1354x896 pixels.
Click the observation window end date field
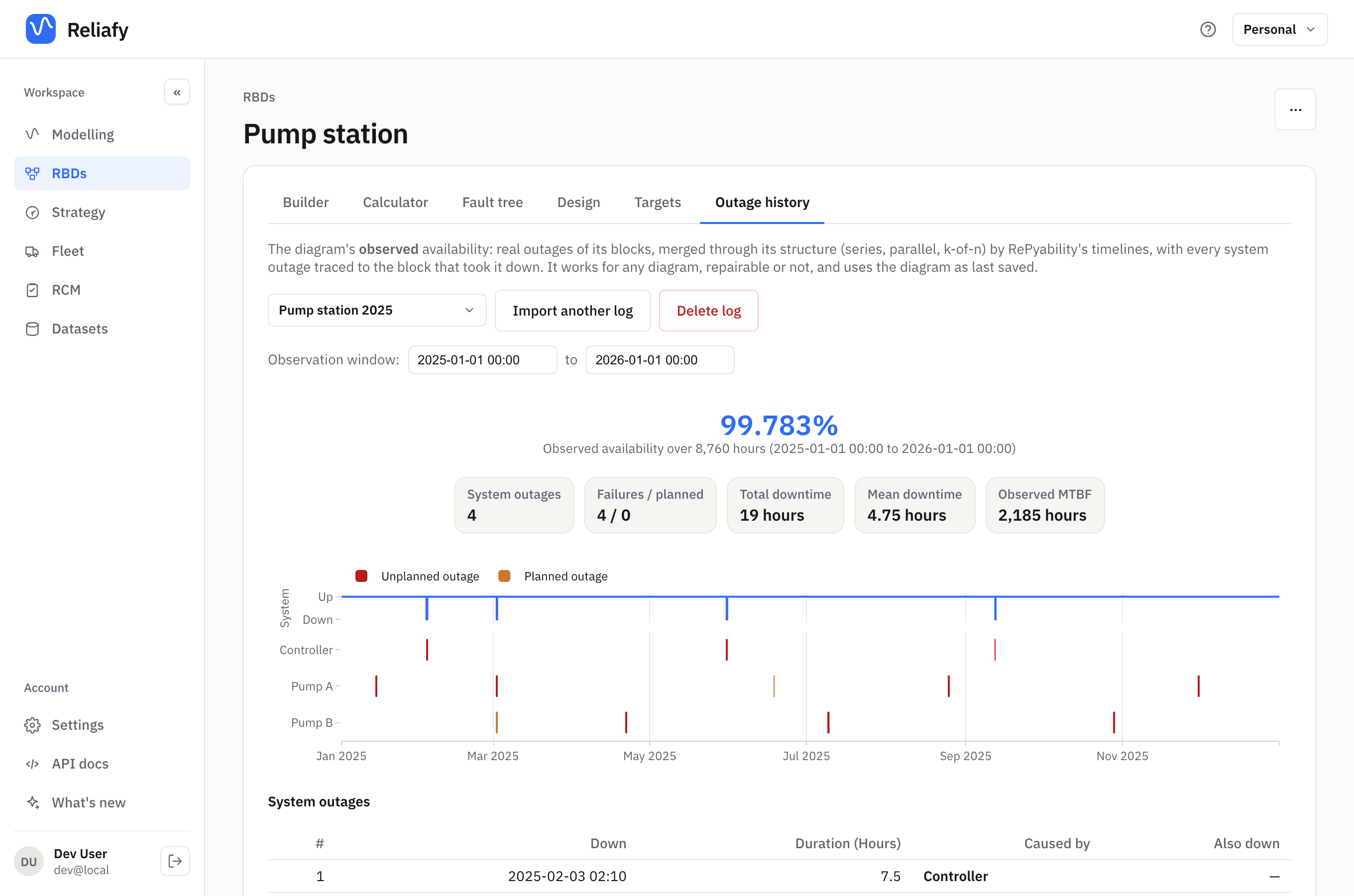click(x=660, y=359)
